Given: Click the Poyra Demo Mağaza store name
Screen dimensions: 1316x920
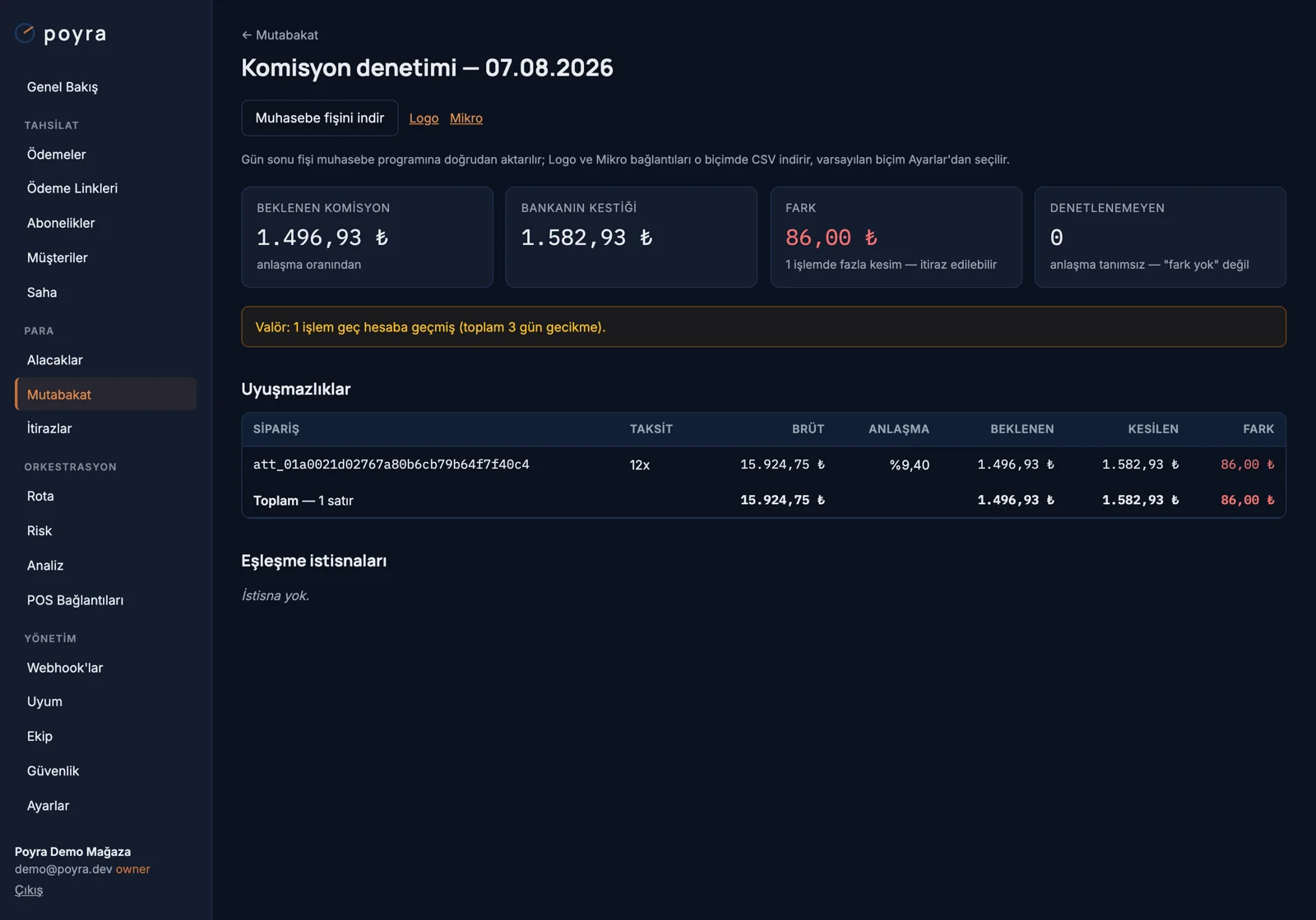Looking at the screenshot, I should pyautogui.click(x=72, y=852).
